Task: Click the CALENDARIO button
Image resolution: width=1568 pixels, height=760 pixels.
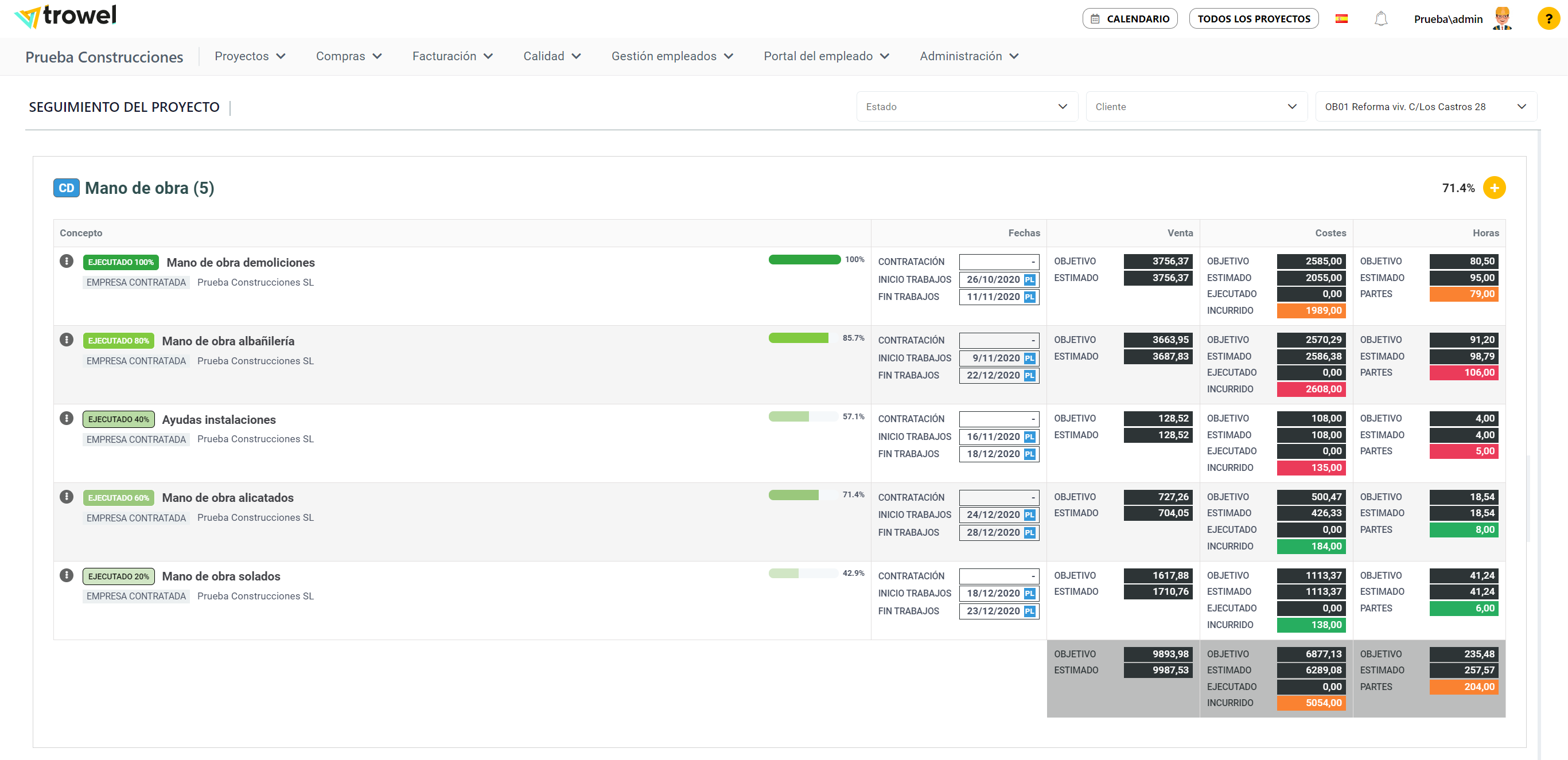Action: pos(1130,19)
